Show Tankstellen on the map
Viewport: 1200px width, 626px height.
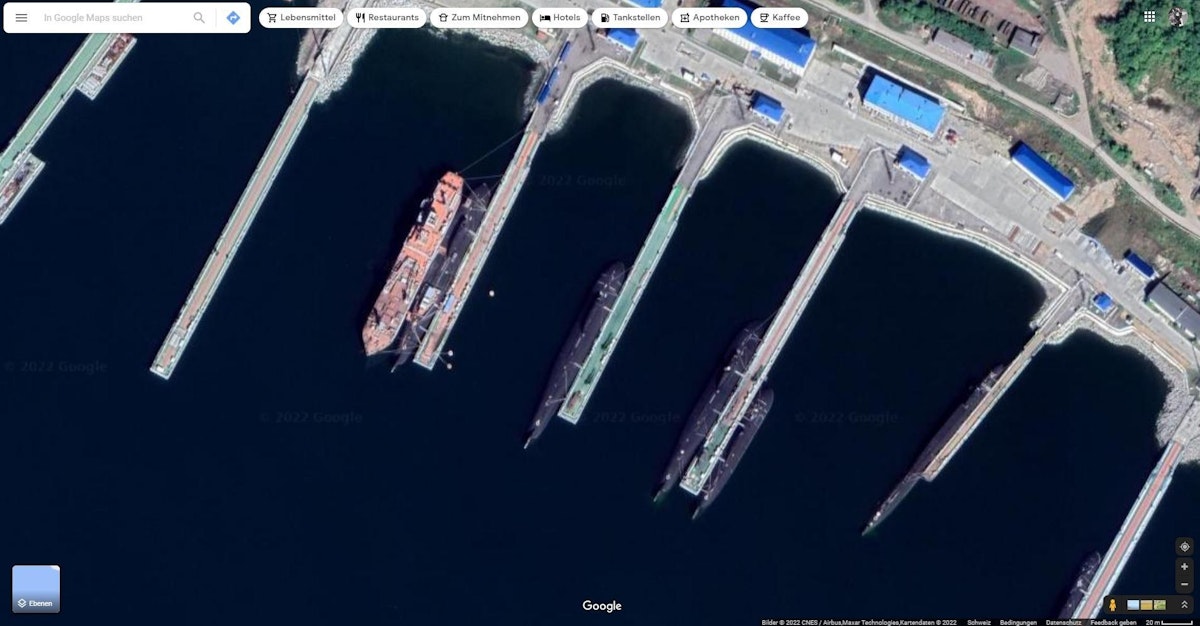tap(630, 18)
